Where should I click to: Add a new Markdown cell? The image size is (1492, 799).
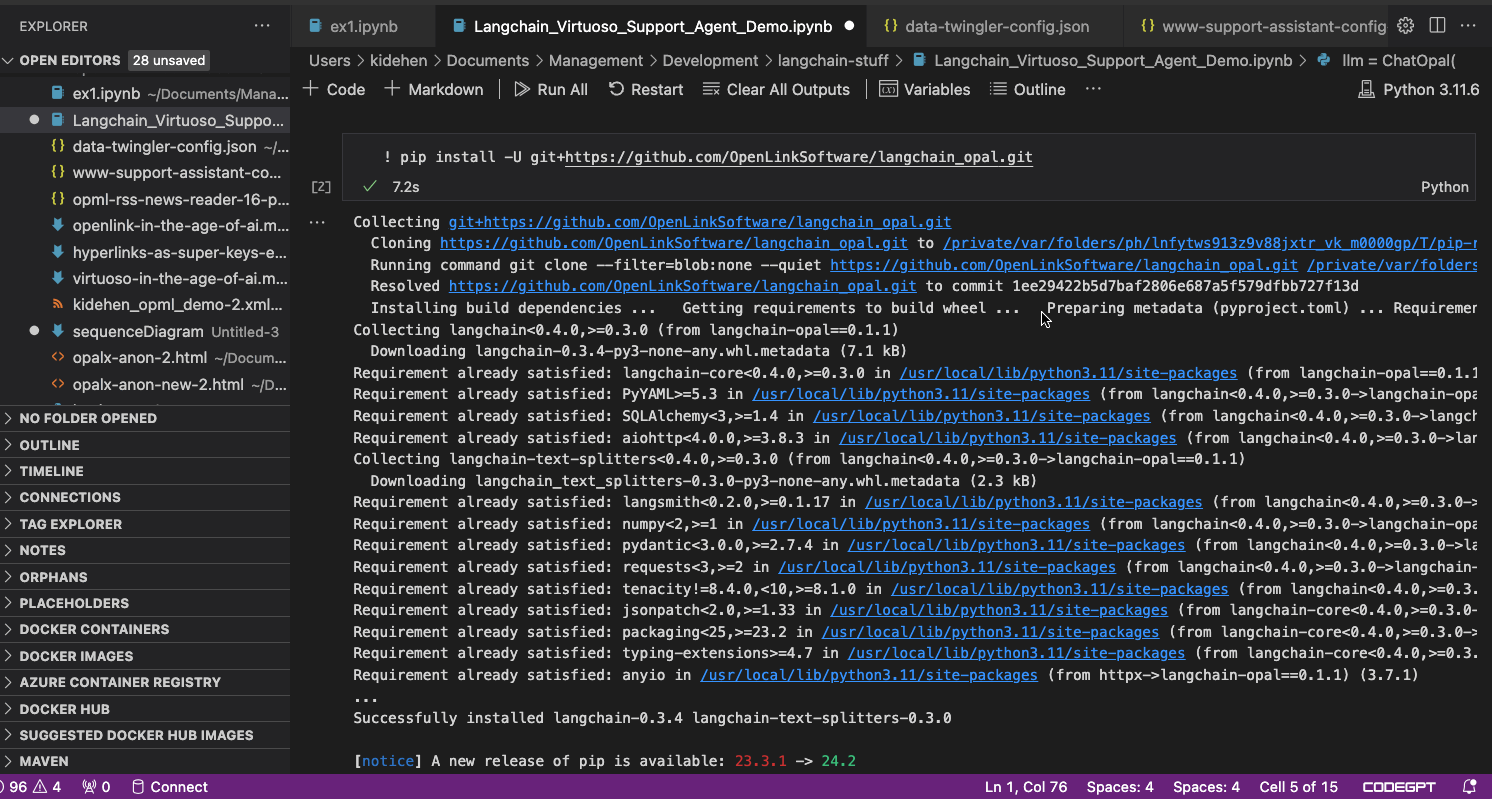(x=434, y=89)
